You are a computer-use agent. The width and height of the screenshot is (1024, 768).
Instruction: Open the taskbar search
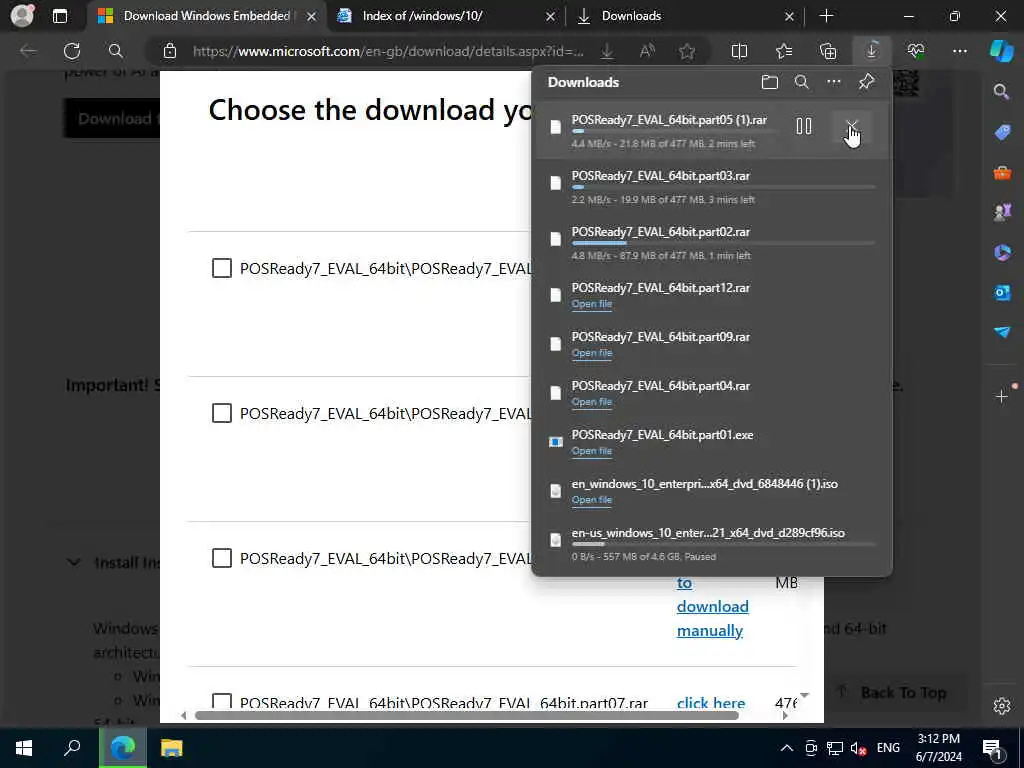tap(72, 748)
